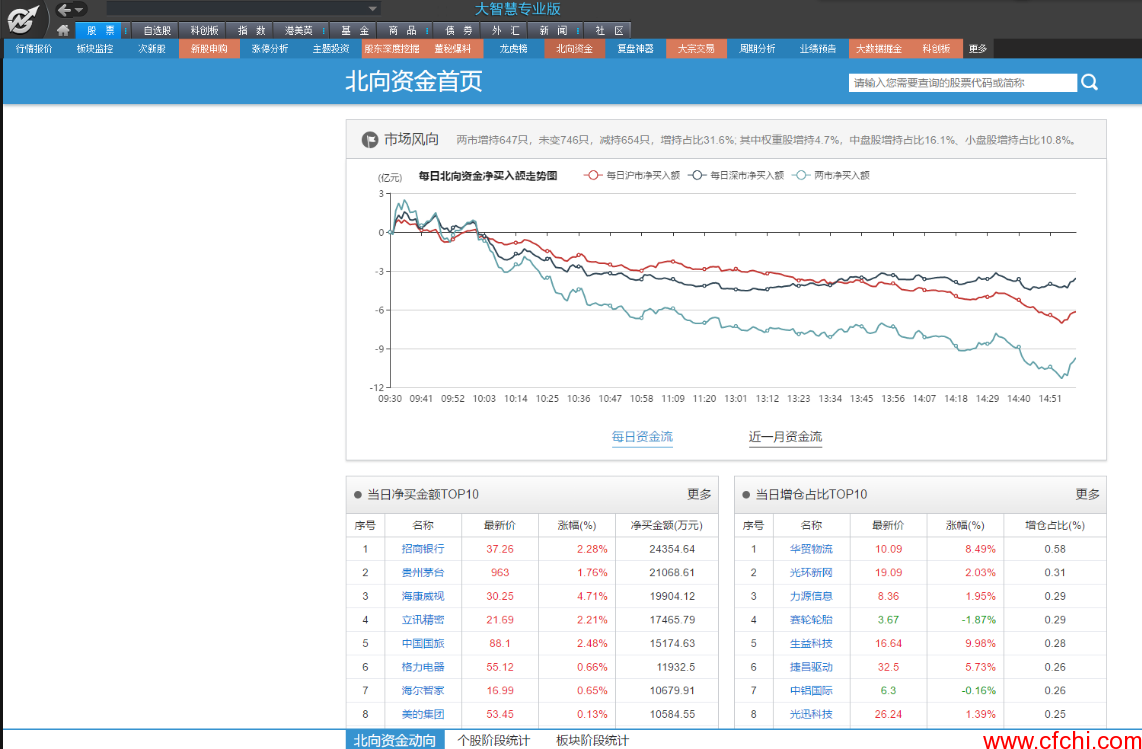Image resolution: width=1142 pixels, height=749 pixels.
Task: Open submenu dots beside 新闻 tab
Action: pos(578,31)
